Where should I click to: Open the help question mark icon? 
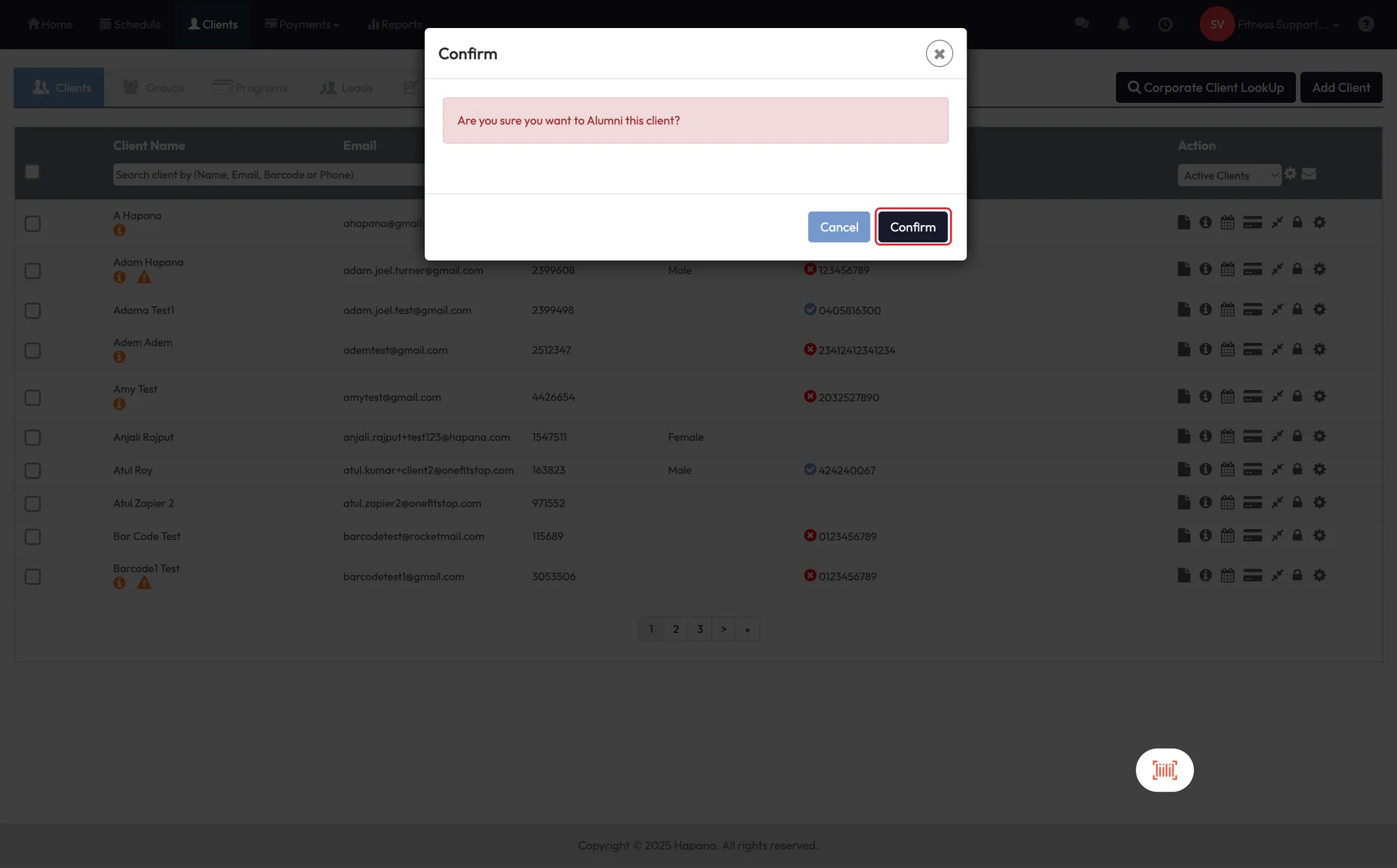click(x=1366, y=25)
